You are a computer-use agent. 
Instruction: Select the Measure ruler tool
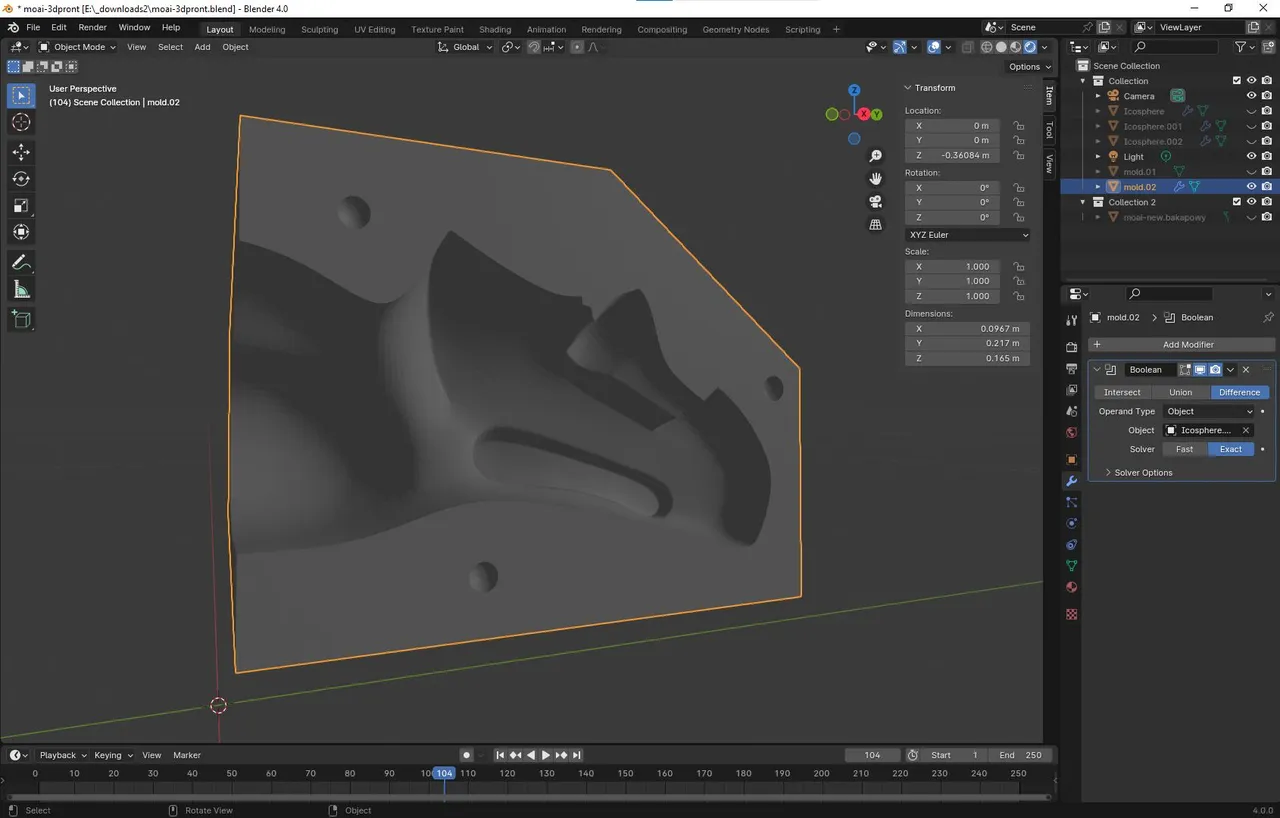21,290
